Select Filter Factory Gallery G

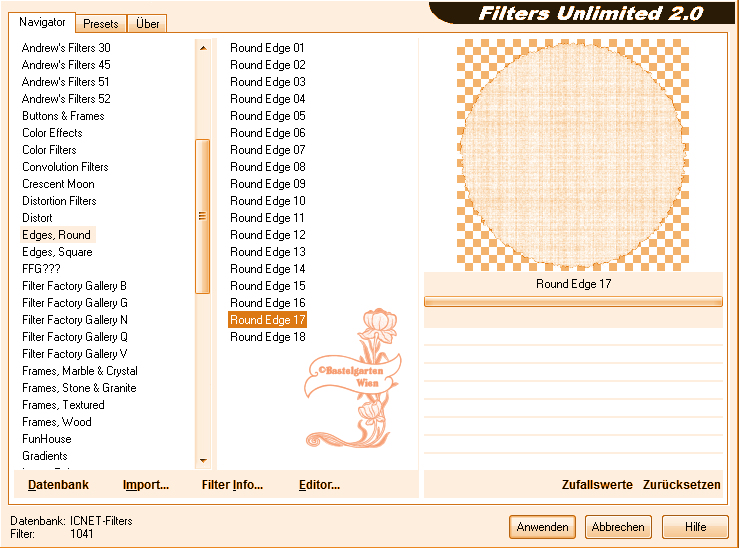(75, 303)
